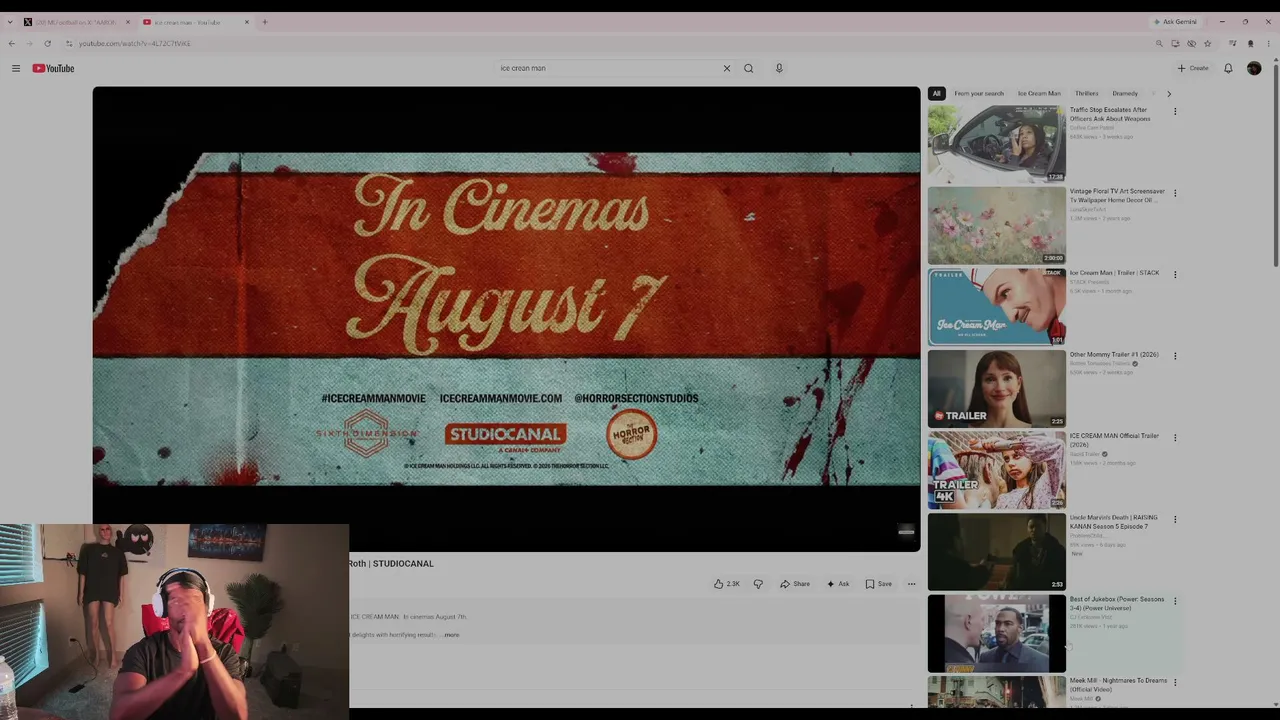Screen dimensions: 1280x720
Task: Switch to the ice cream man YouTube tab
Action: click(196, 22)
